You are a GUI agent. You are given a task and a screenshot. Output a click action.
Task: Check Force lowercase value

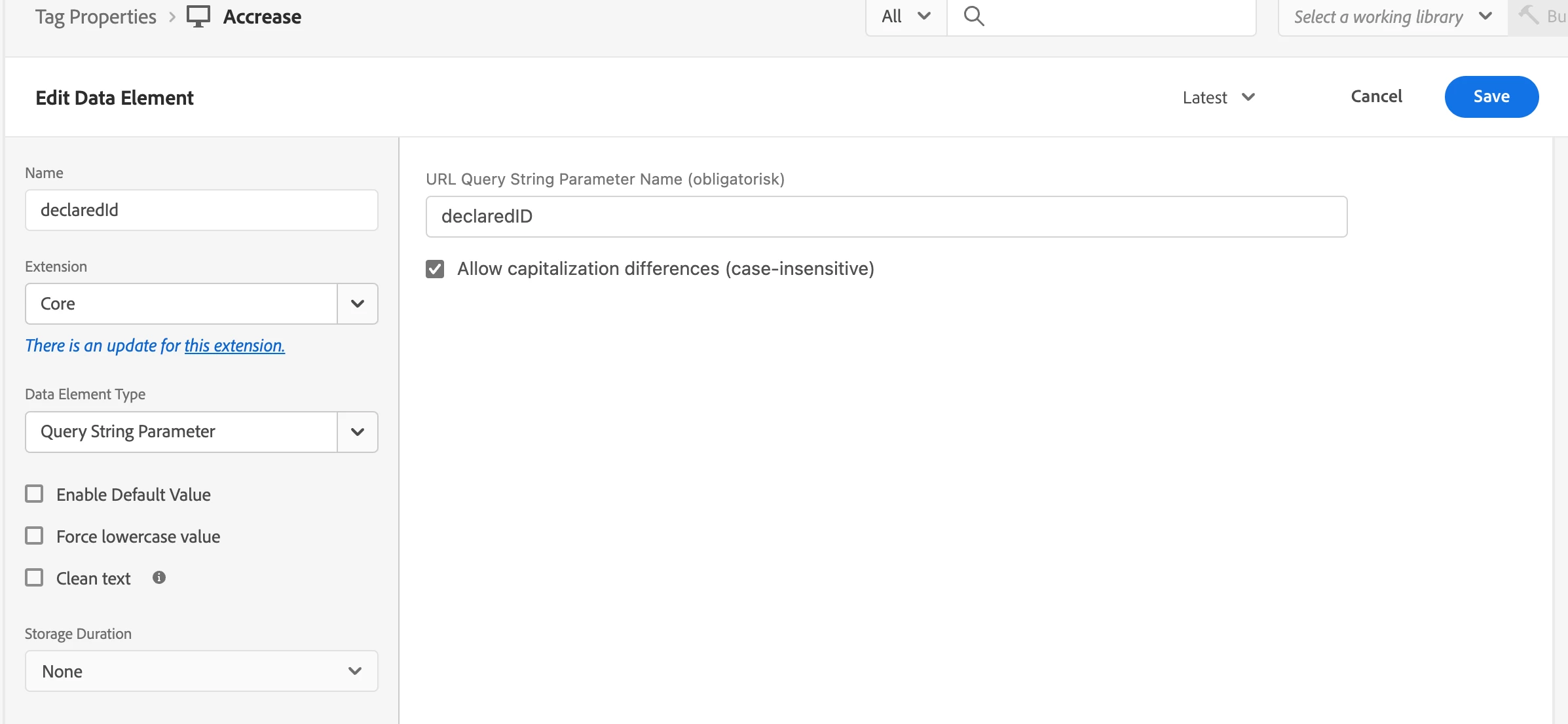[34, 535]
